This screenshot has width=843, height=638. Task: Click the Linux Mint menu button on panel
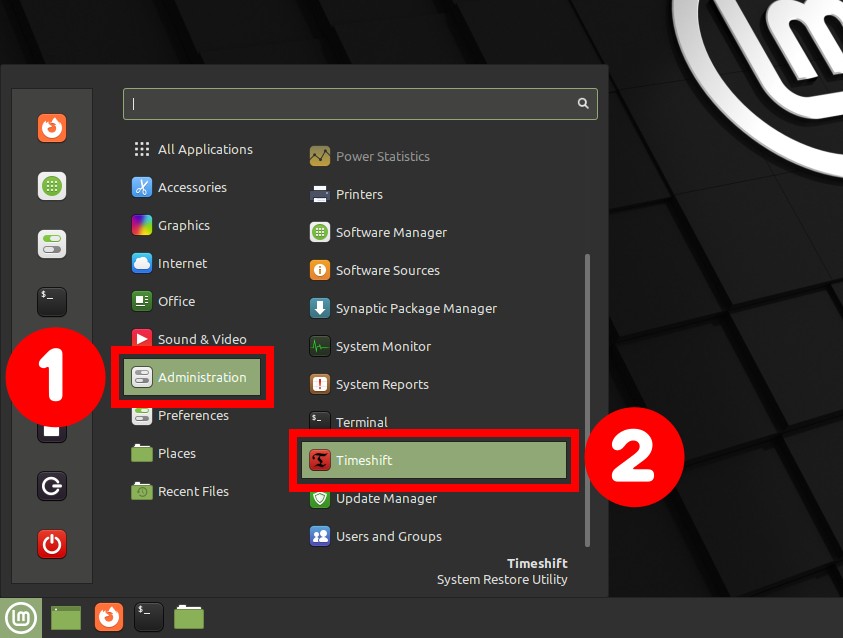[x=21, y=618]
